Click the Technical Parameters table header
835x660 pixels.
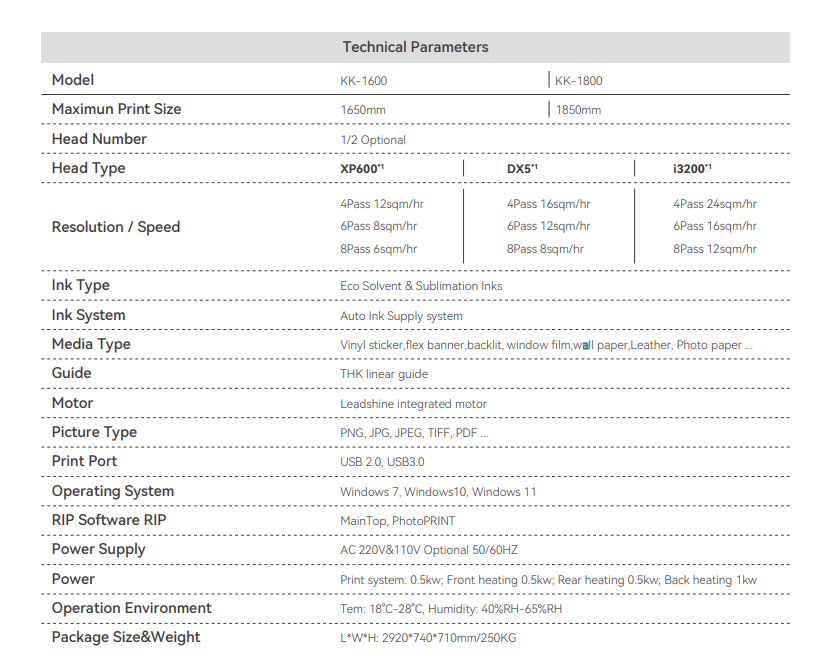(x=415, y=47)
